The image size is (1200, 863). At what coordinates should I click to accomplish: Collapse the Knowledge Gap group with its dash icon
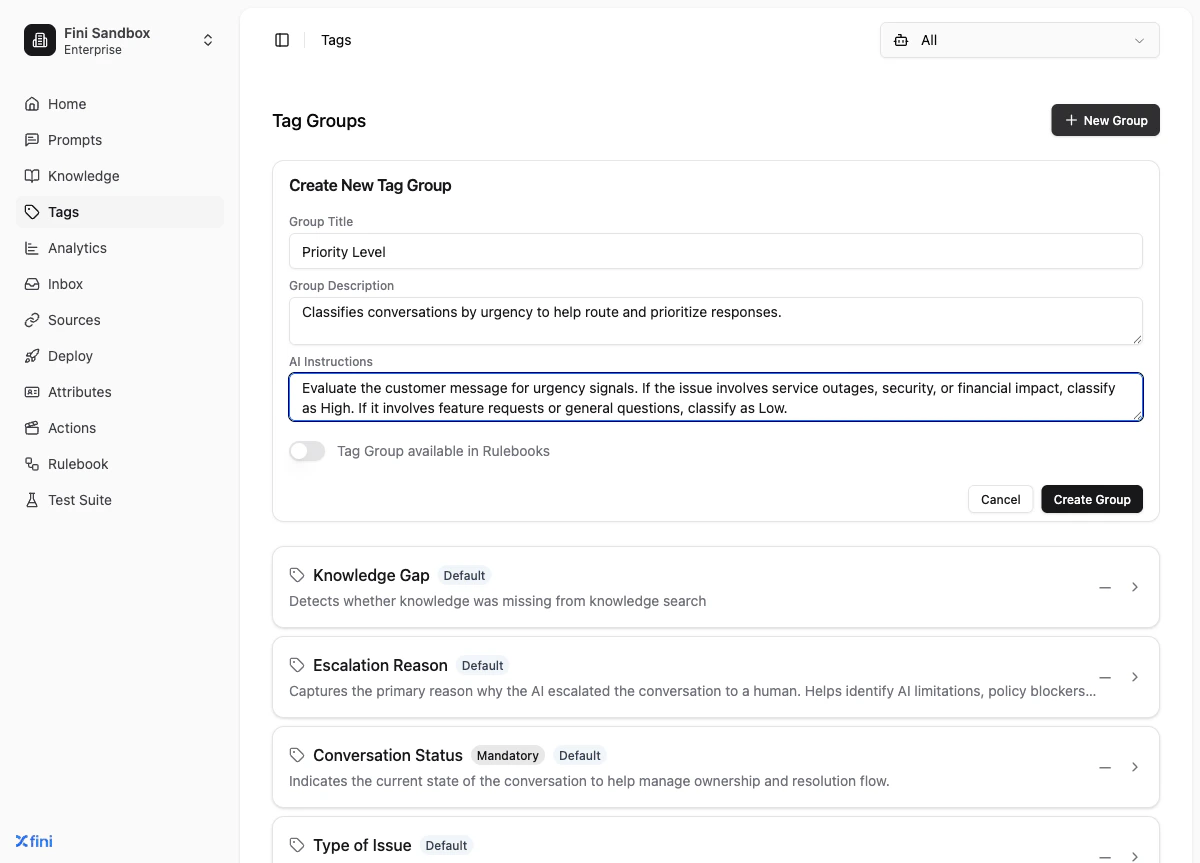pos(1104,587)
